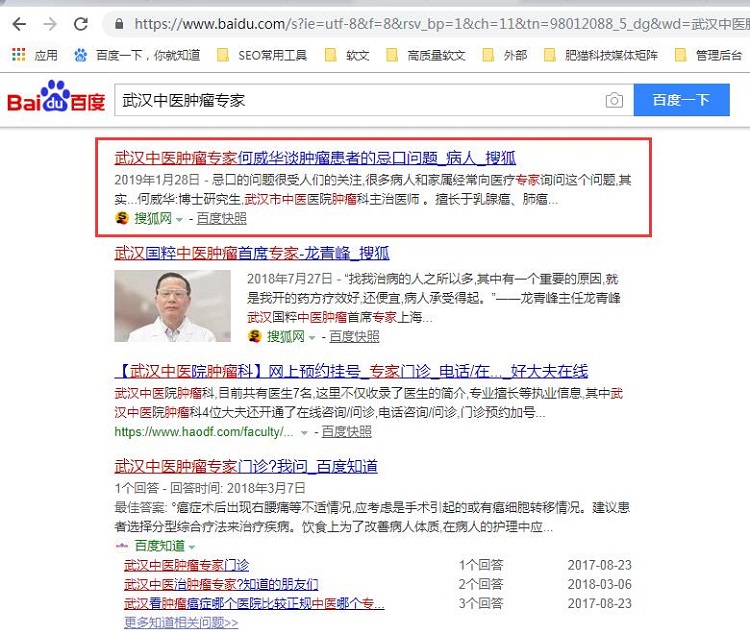Open the 百度一下，你就知道 bookmark label
Viewport: 750px width, 634px height.
pyautogui.click(x=148, y=56)
